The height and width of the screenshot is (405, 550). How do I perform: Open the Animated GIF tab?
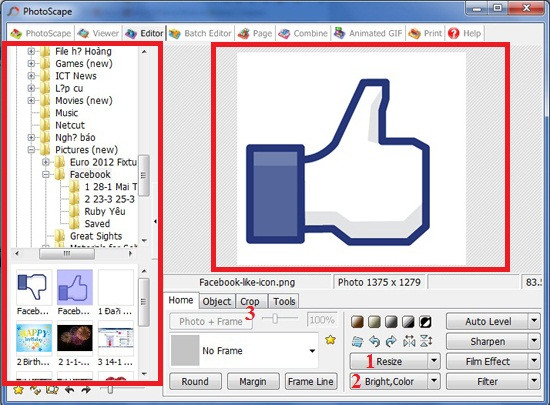point(368,33)
